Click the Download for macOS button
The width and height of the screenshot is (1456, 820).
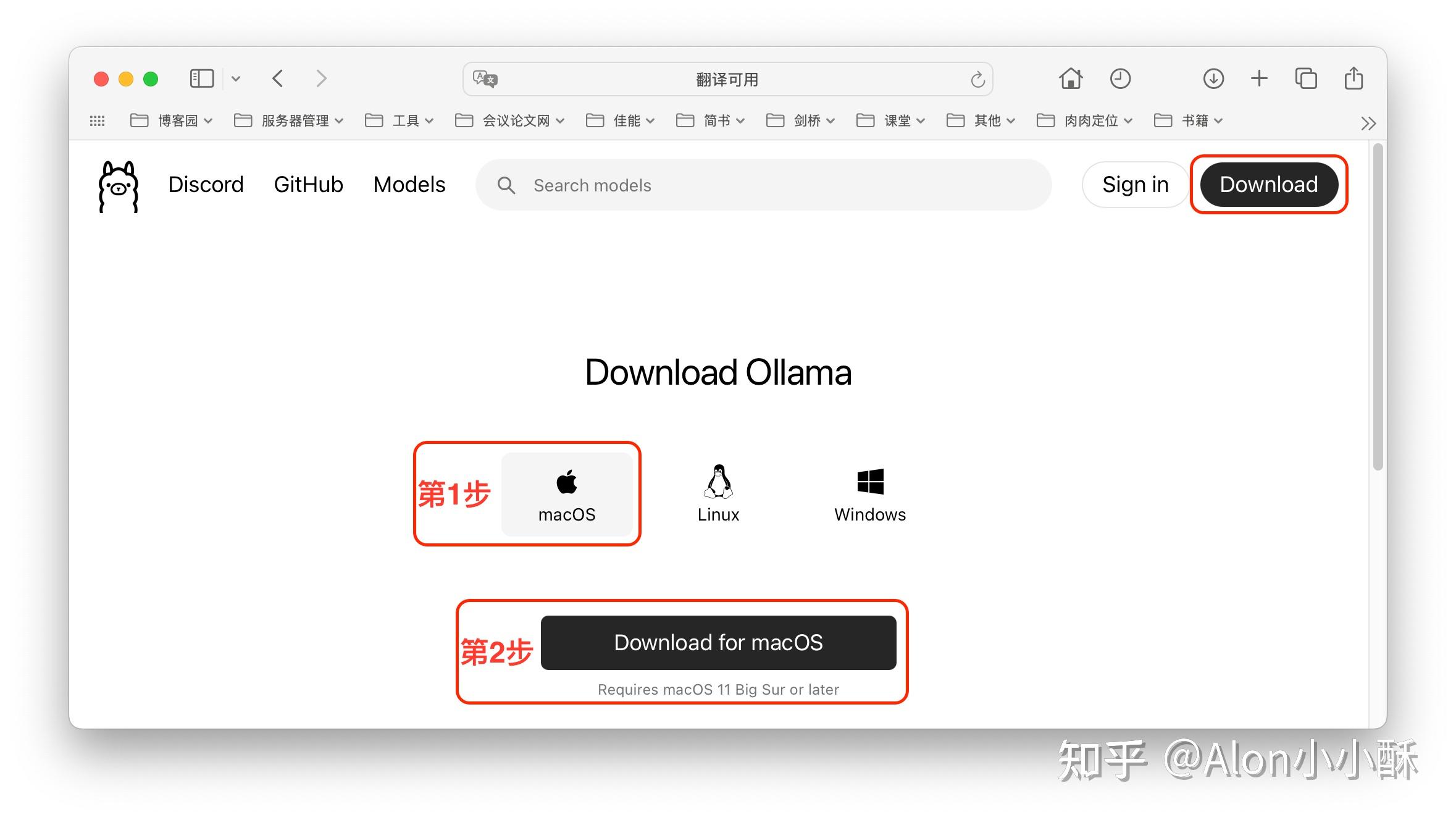[x=718, y=643]
